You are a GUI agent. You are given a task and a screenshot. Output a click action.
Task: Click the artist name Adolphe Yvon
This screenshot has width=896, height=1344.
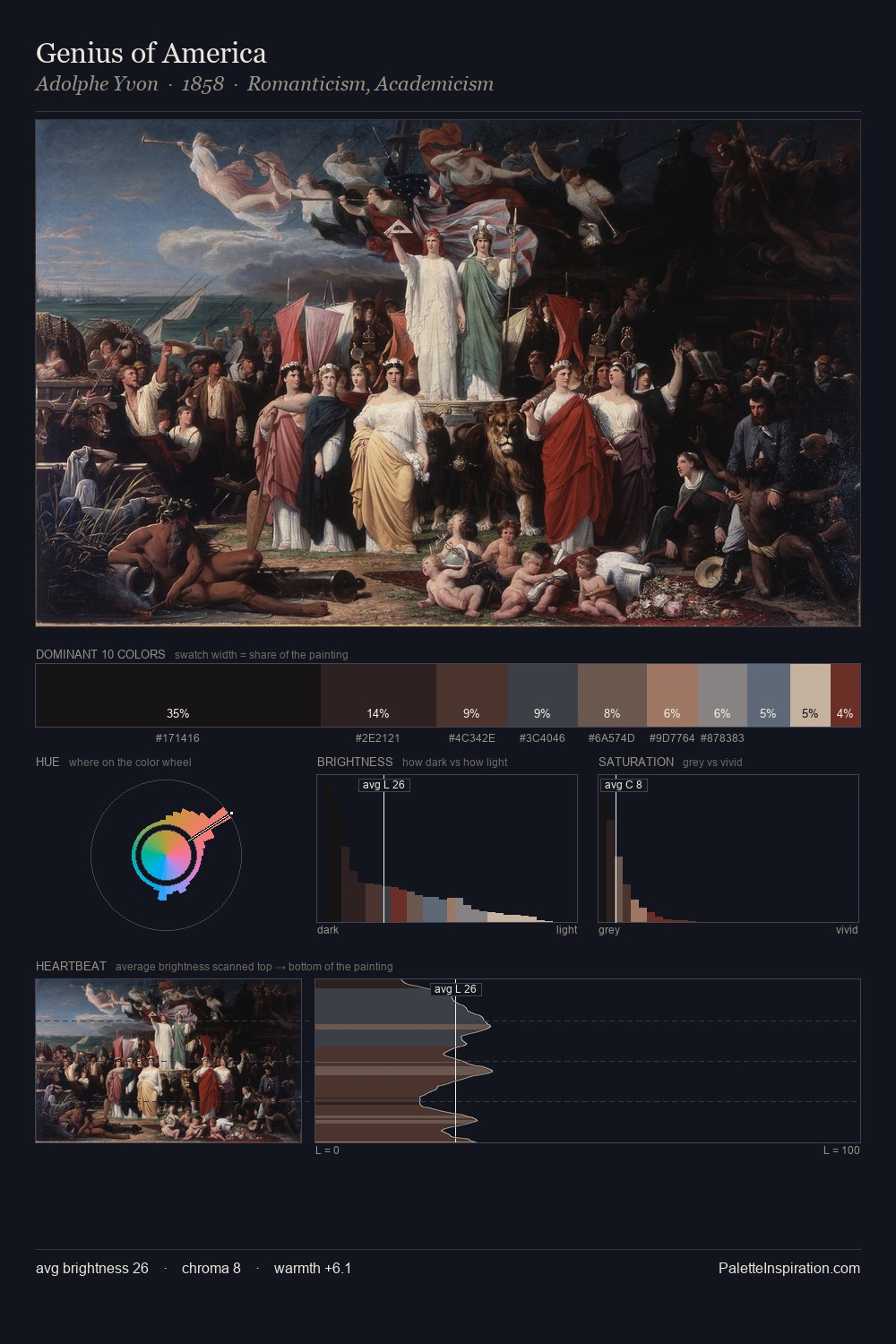[x=97, y=84]
